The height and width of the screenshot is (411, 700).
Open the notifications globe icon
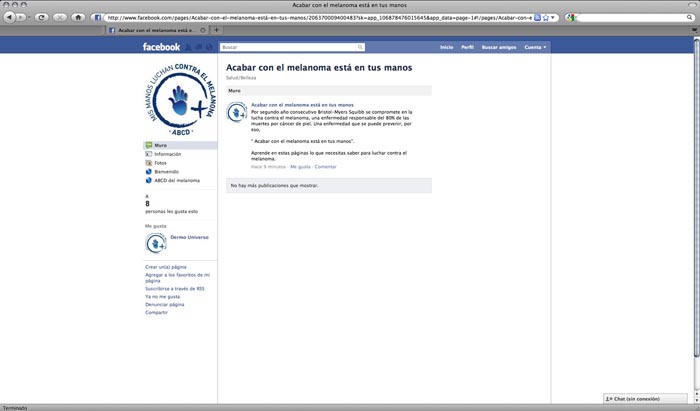[x=209, y=47]
